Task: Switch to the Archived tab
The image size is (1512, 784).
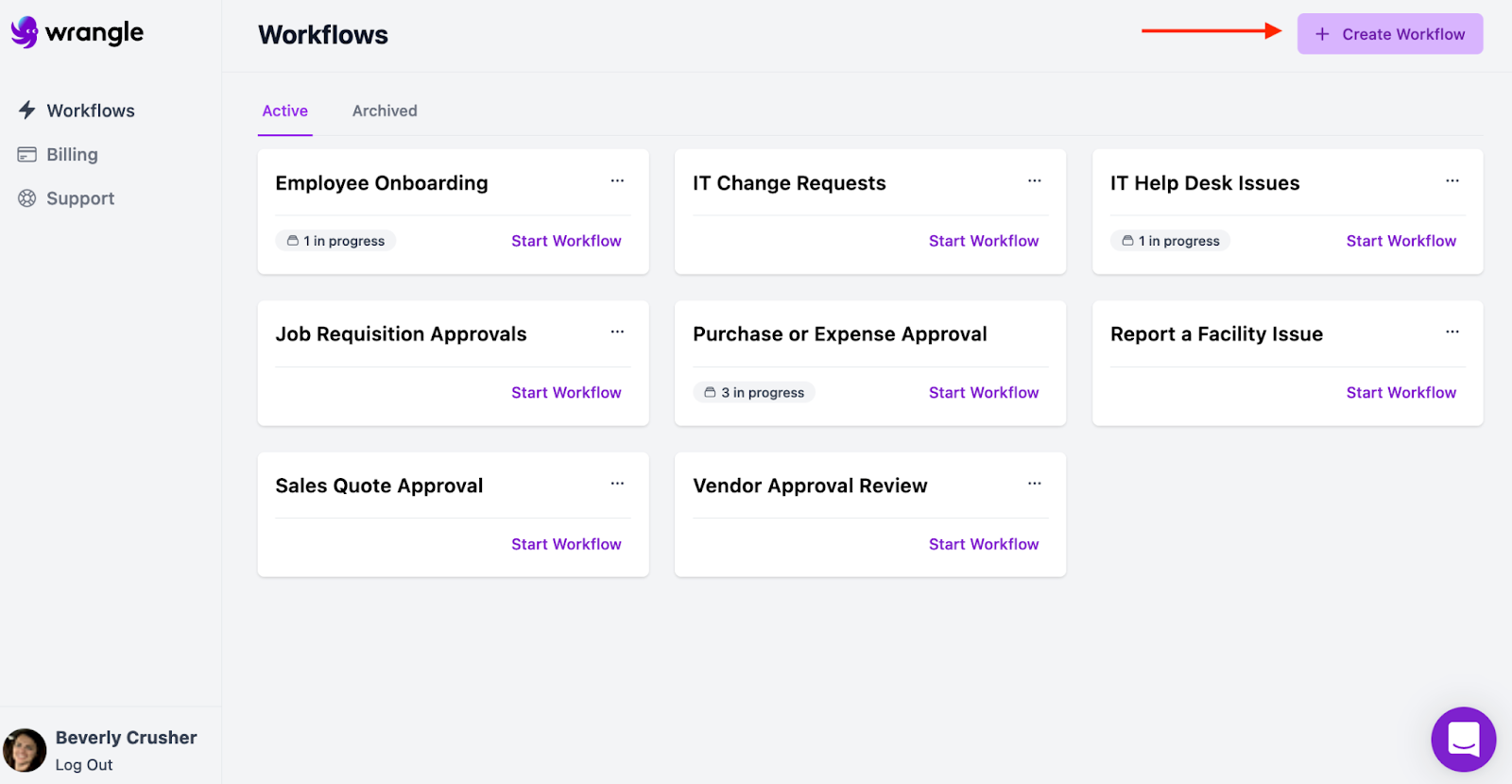Action: 385,111
